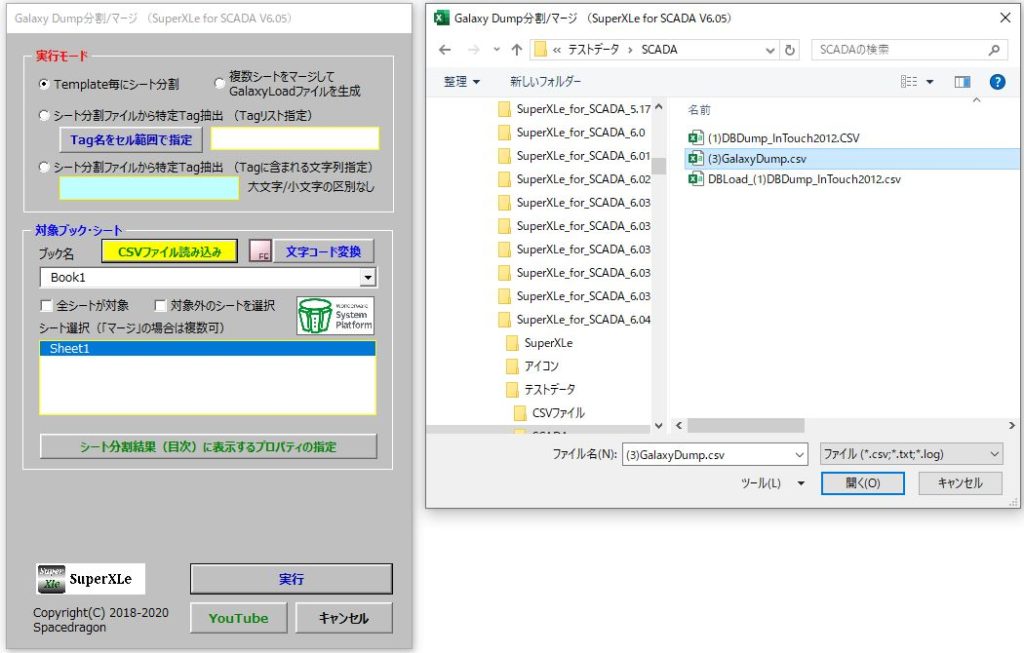Screen dimensions: 1024x653
Task: Click the cyan Tag string input field
Action: pos(149,188)
